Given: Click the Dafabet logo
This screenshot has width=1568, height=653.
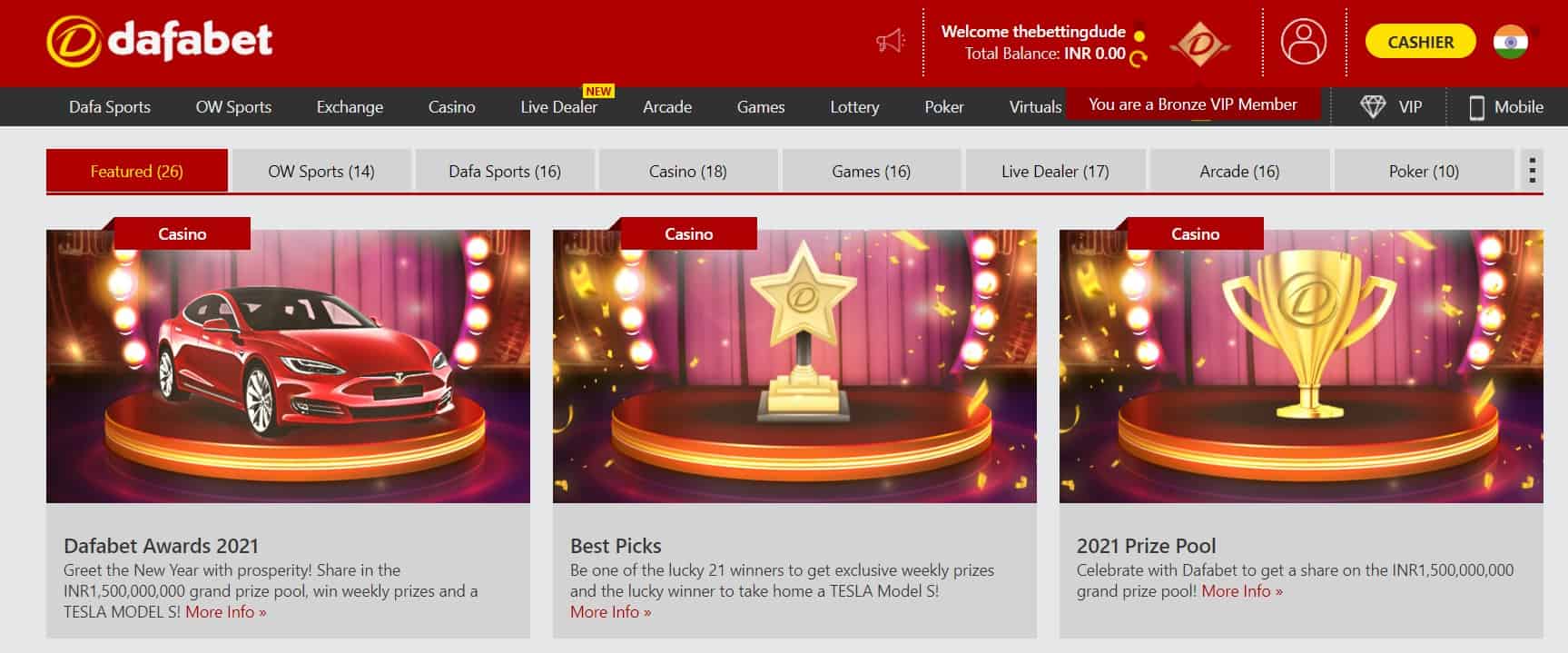Looking at the screenshot, I should (160, 41).
